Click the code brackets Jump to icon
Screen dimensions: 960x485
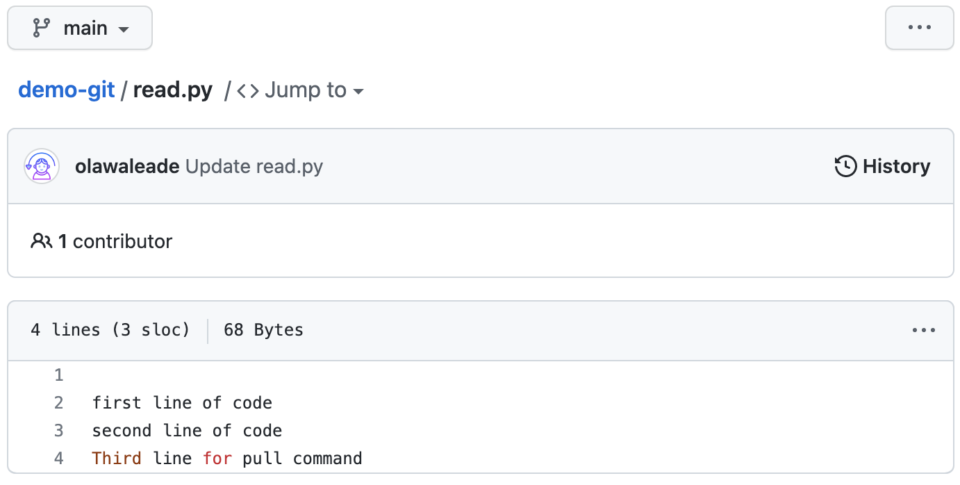[x=248, y=91]
